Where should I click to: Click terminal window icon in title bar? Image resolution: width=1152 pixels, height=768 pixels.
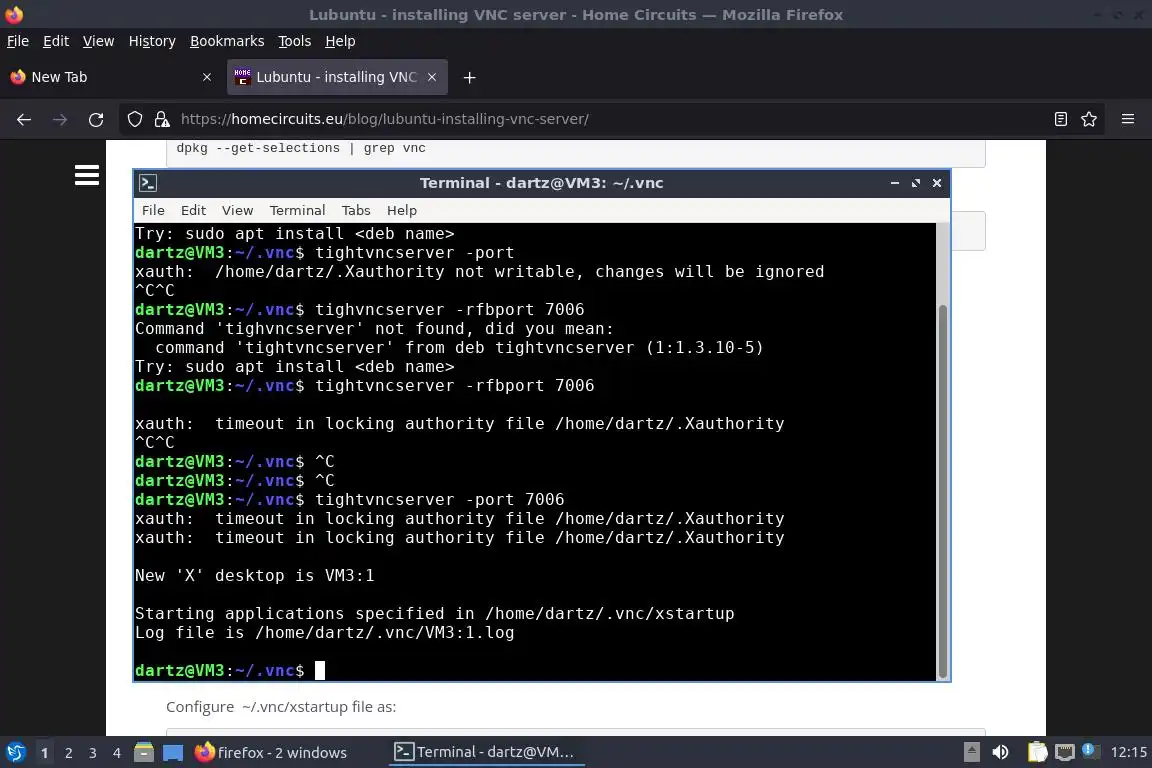148,183
